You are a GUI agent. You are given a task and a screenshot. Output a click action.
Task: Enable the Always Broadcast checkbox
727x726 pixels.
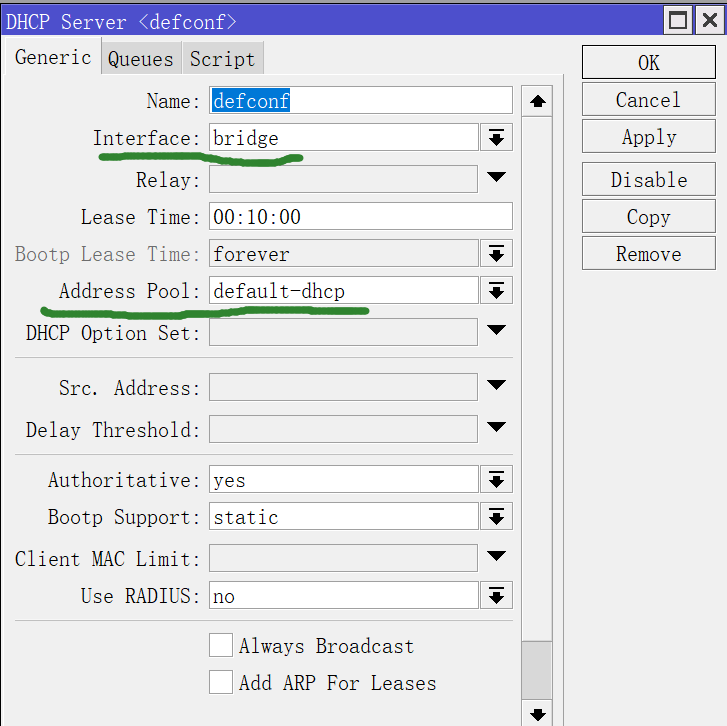click(221, 646)
